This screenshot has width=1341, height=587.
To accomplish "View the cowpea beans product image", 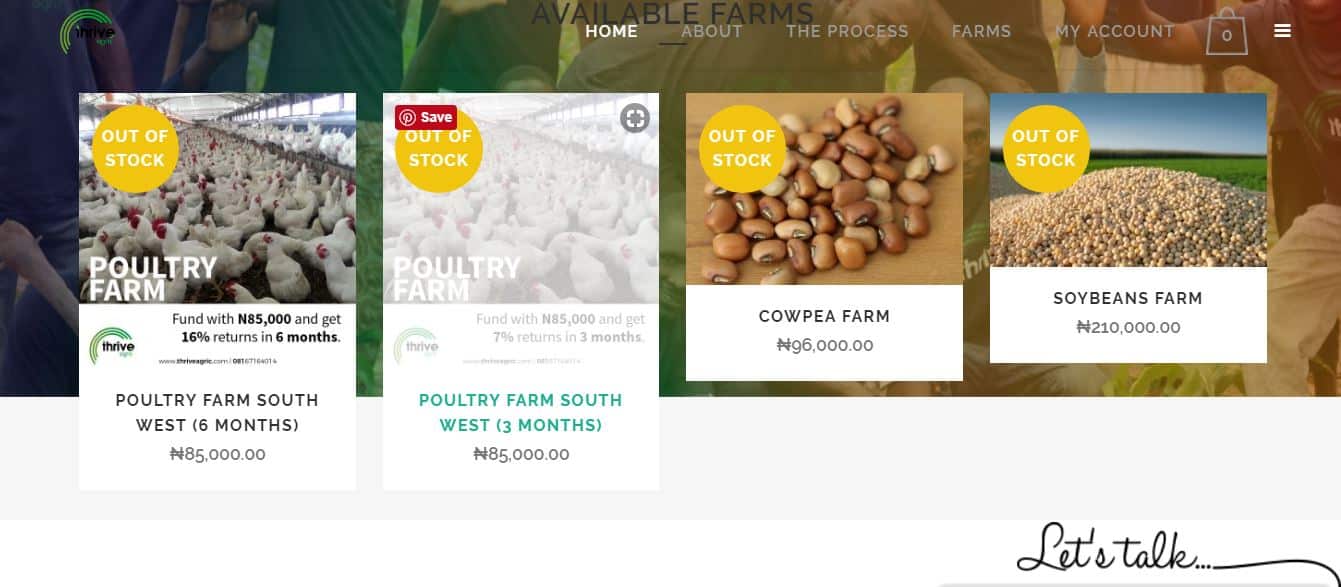I will [824, 189].
